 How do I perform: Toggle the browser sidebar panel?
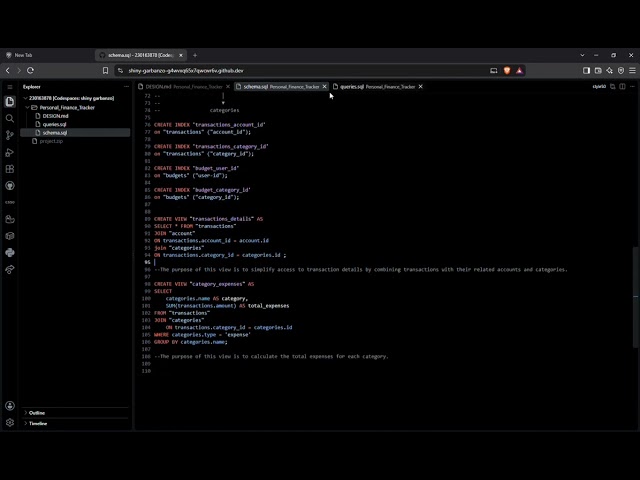pyautogui.click(x=587, y=71)
